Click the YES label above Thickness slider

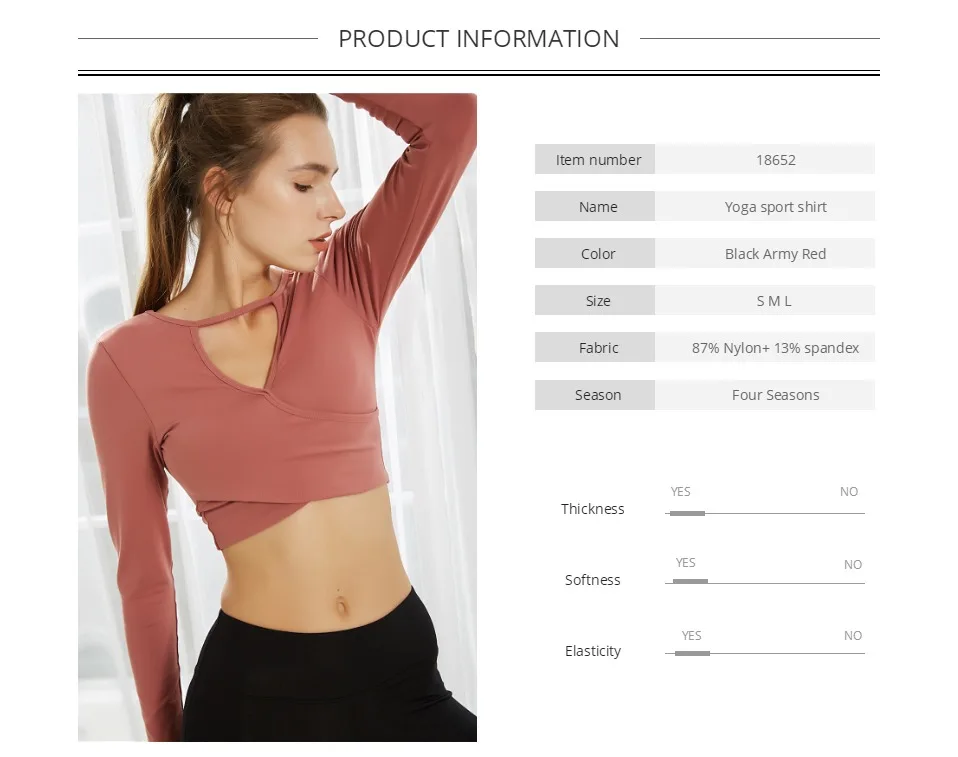[680, 492]
